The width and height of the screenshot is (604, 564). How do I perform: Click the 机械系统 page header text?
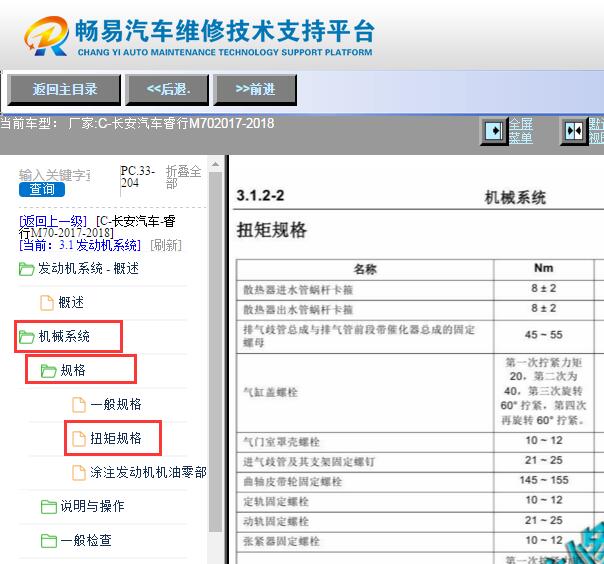point(515,198)
